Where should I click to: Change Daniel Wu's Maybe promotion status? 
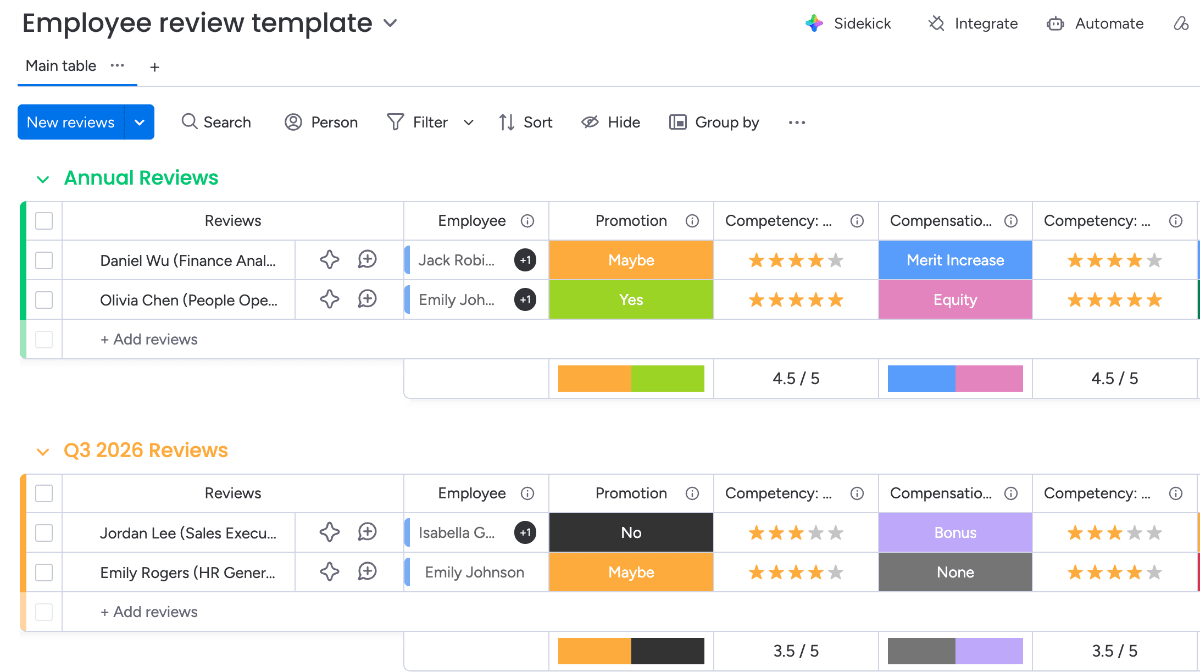click(631, 260)
